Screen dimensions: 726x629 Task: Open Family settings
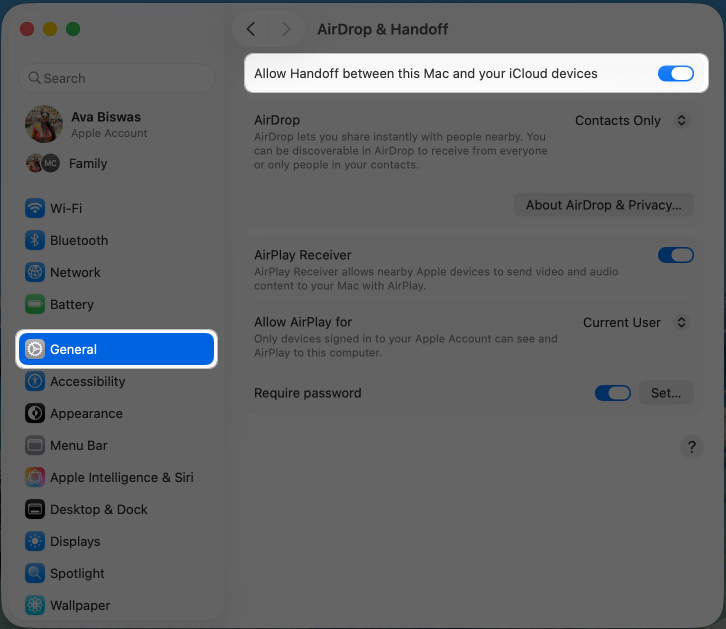(x=116, y=163)
